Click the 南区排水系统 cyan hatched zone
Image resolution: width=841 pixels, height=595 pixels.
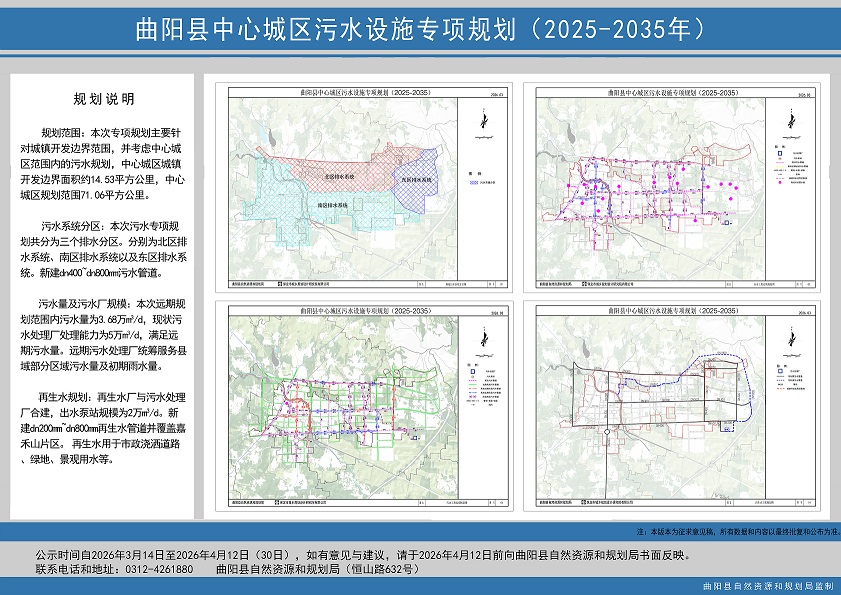(x=330, y=205)
